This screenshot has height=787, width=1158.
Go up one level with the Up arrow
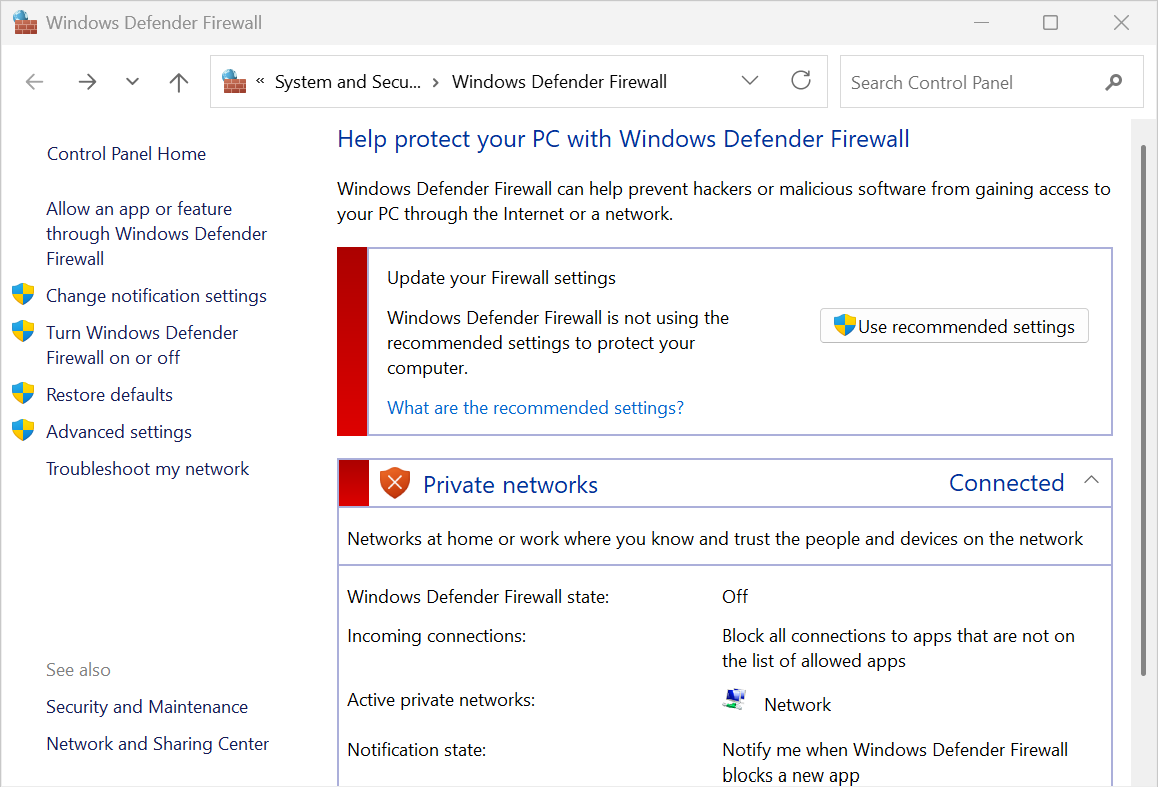click(x=179, y=82)
